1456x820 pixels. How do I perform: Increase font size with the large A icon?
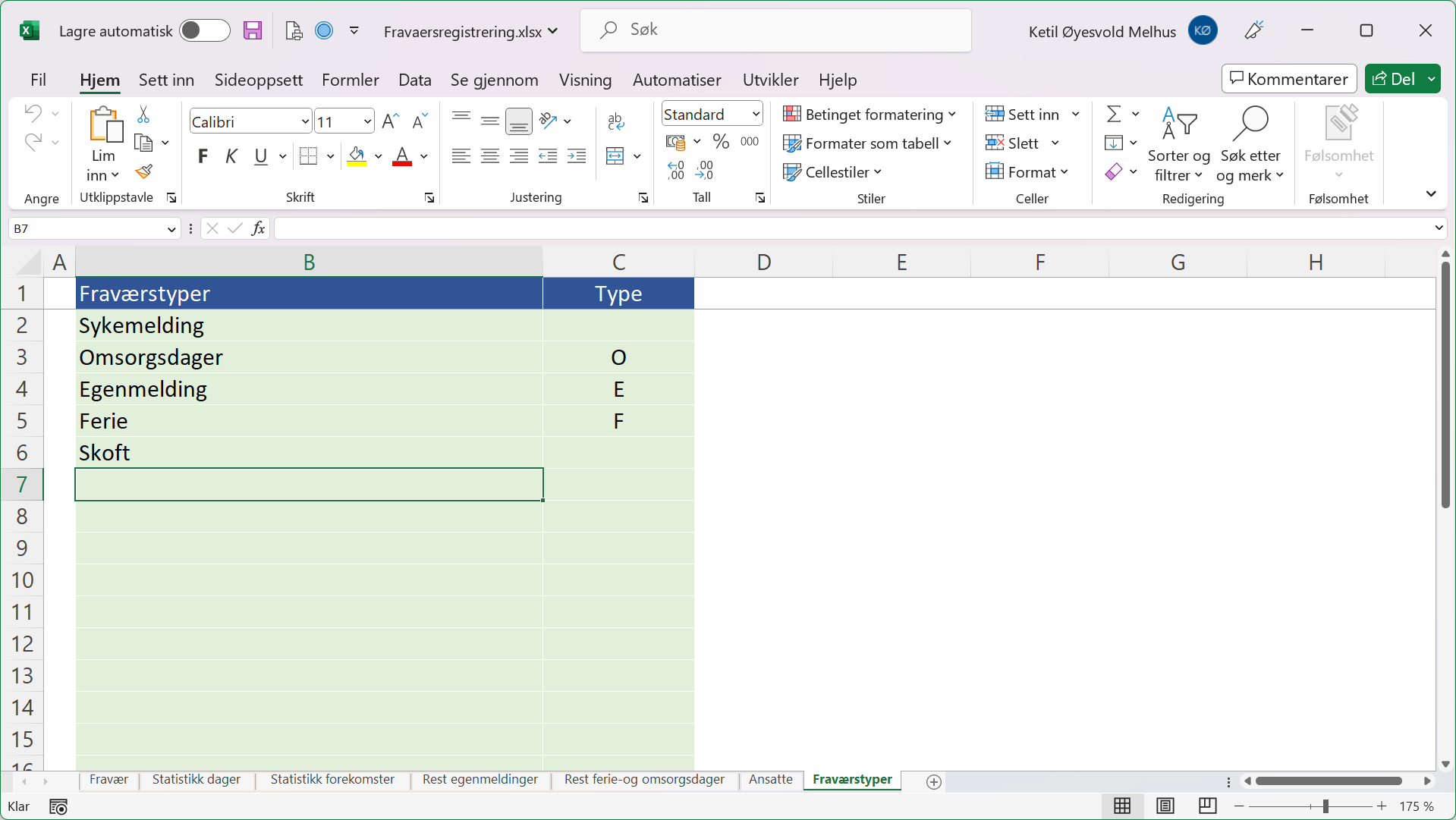(390, 121)
